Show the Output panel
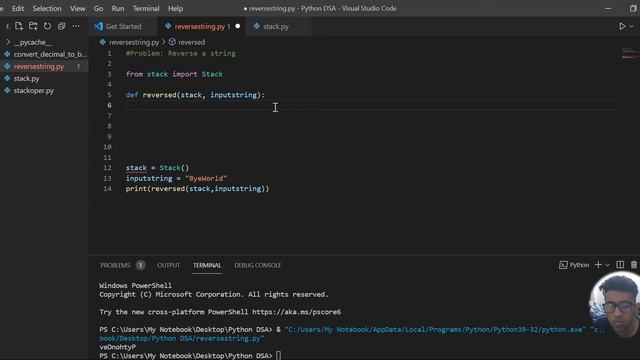This screenshot has width=640, height=360. [169, 265]
